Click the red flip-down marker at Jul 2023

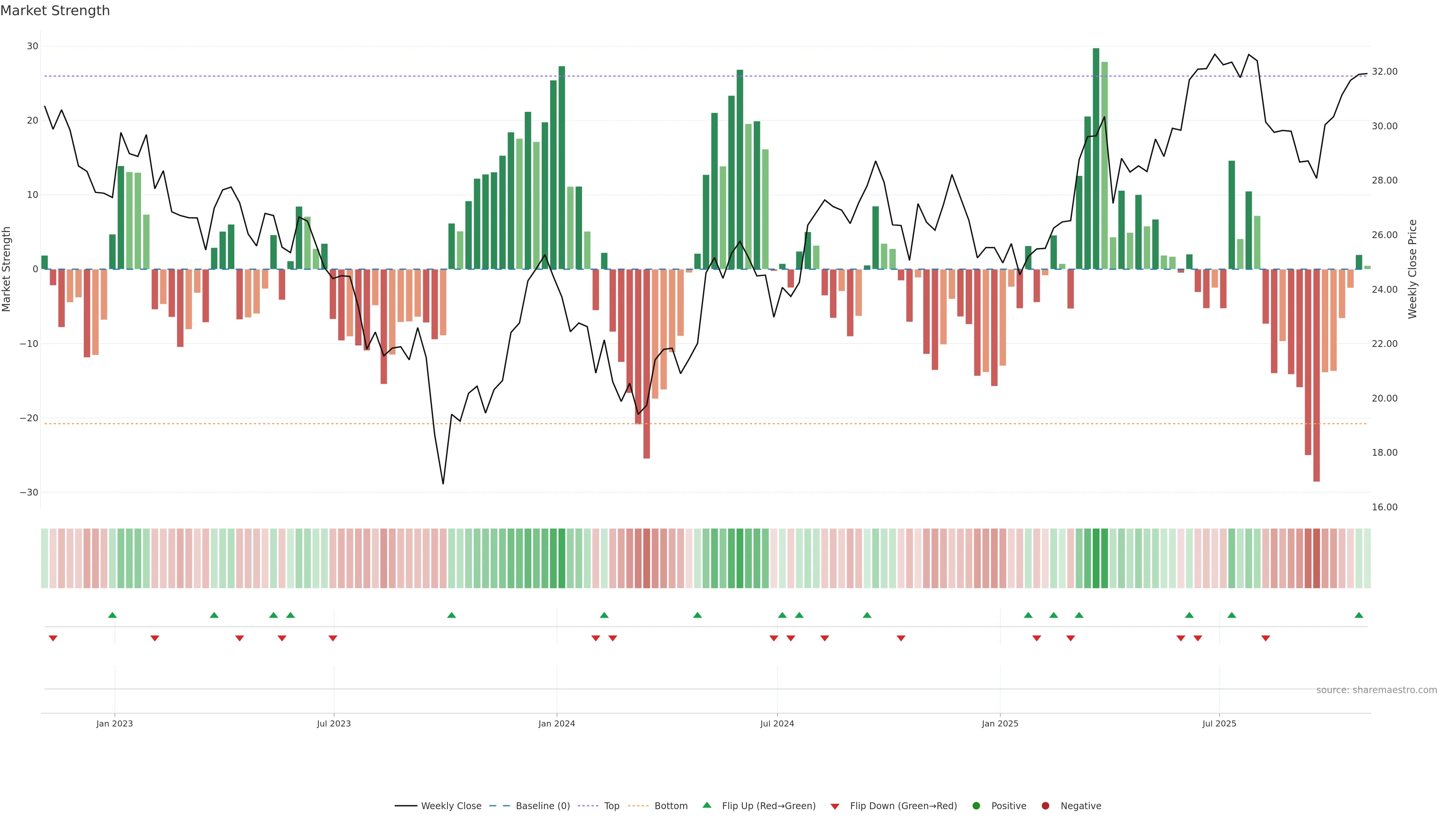click(333, 638)
